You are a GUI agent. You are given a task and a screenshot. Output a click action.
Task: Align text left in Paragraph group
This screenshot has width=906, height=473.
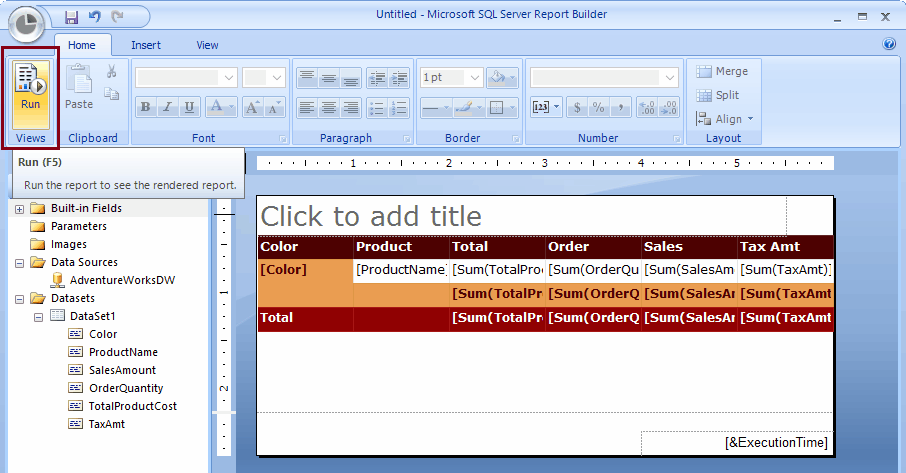307,107
